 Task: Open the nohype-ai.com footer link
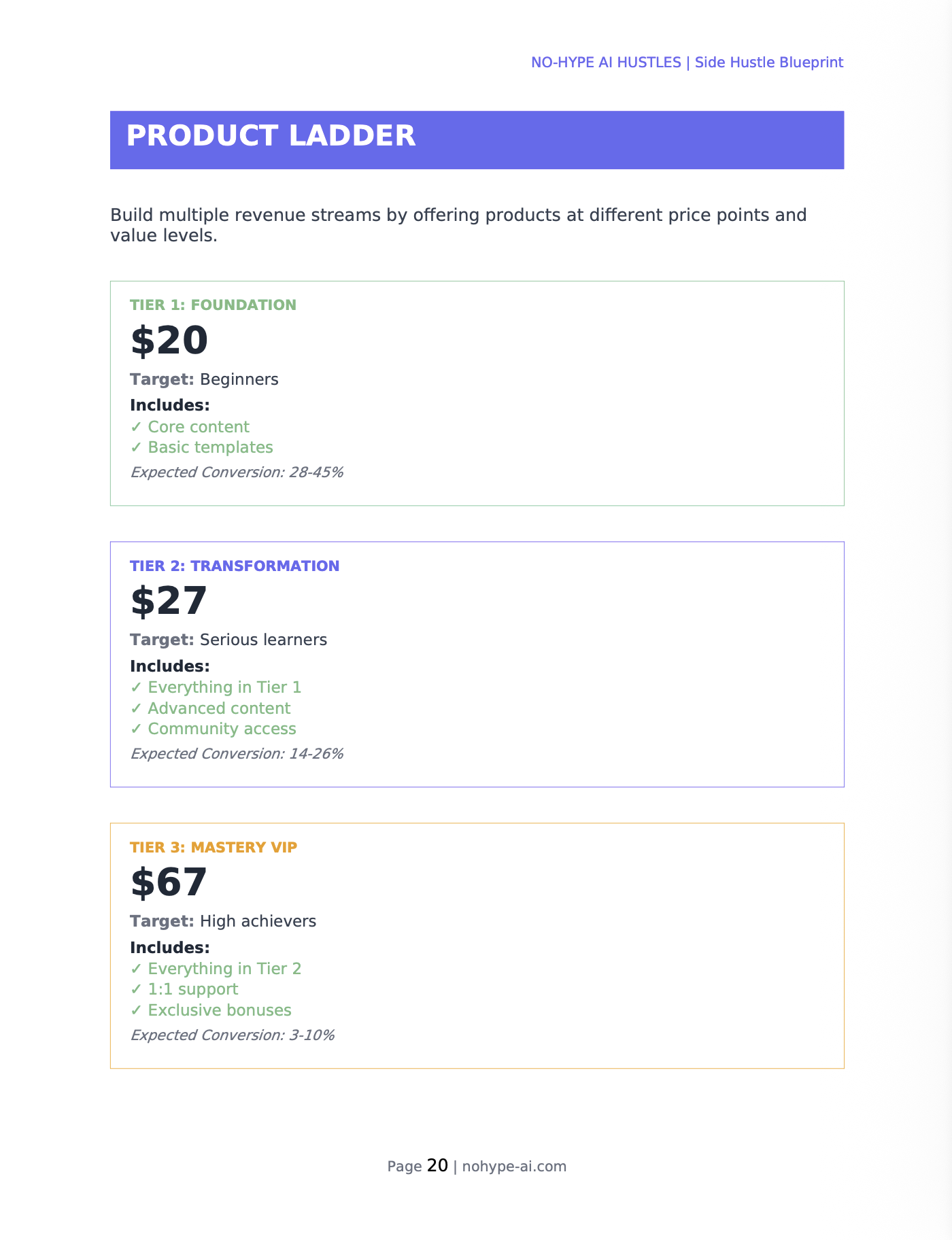click(x=514, y=1167)
